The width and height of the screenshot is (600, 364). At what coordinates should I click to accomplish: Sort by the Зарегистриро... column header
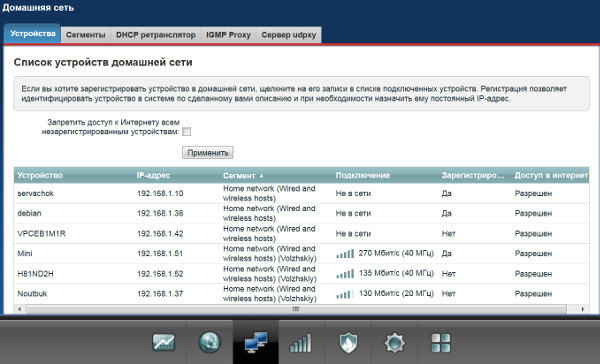(473, 175)
